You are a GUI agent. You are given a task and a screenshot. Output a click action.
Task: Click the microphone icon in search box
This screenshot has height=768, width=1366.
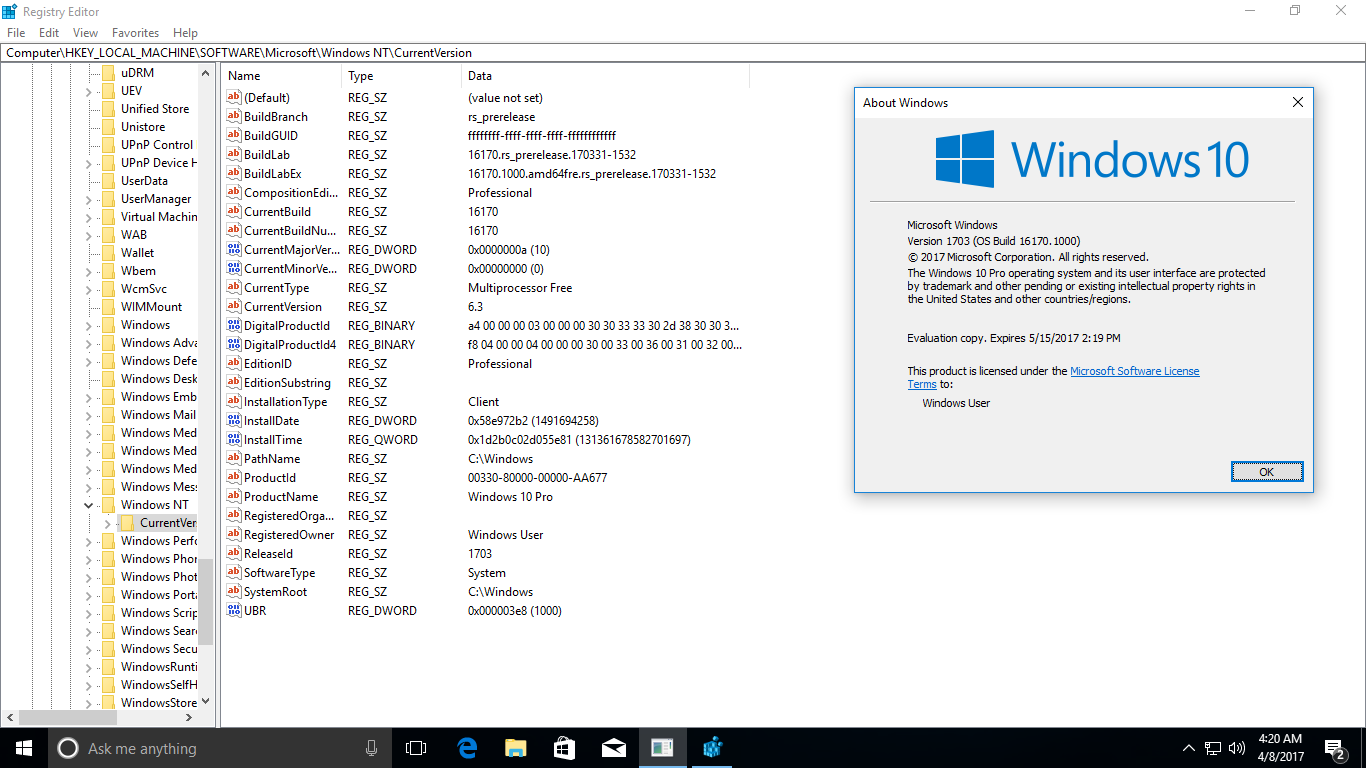[371, 748]
